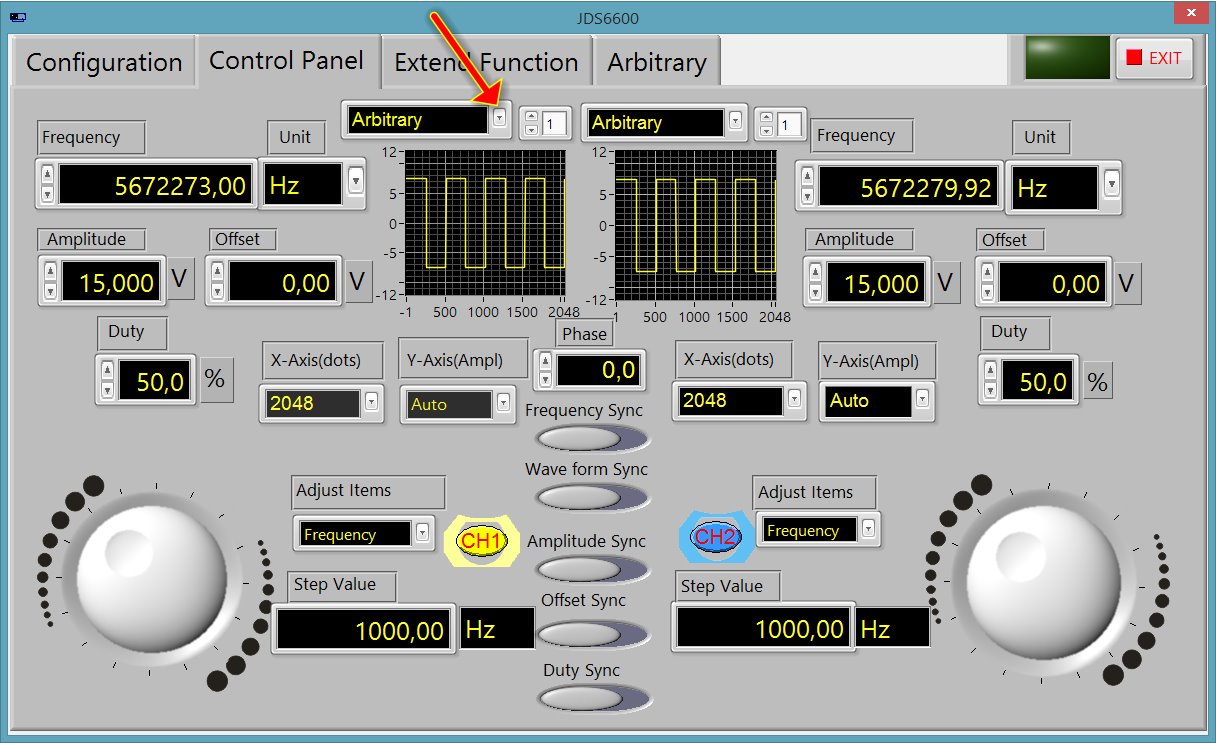This screenshot has height=743, width=1216.
Task: Open CH1 Adjust Items Frequency dropdown
Action: click(423, 532)
